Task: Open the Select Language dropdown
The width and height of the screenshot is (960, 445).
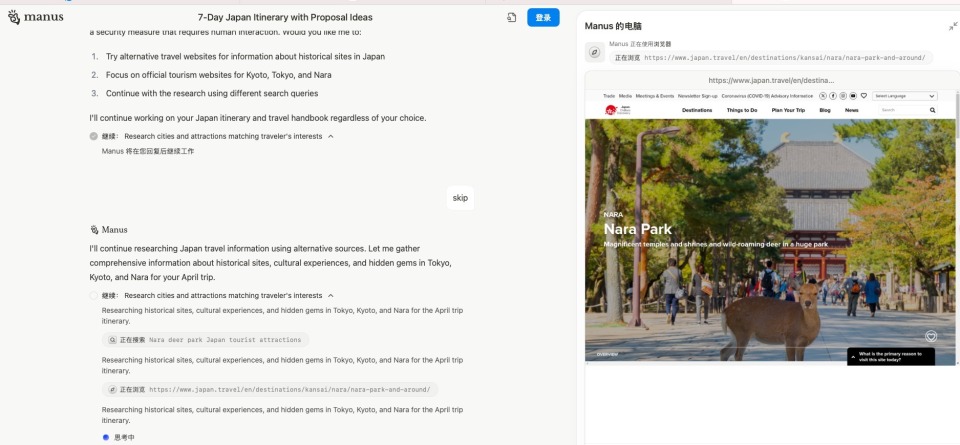Action: tap(904, 96)
